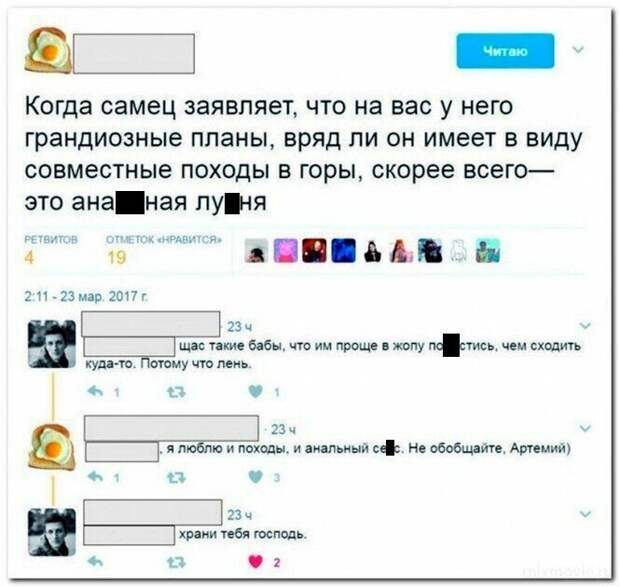Viewport: 620px width, 587px height.
Task: Retweet the comment about hiking trips
Action: coord(176,478)
